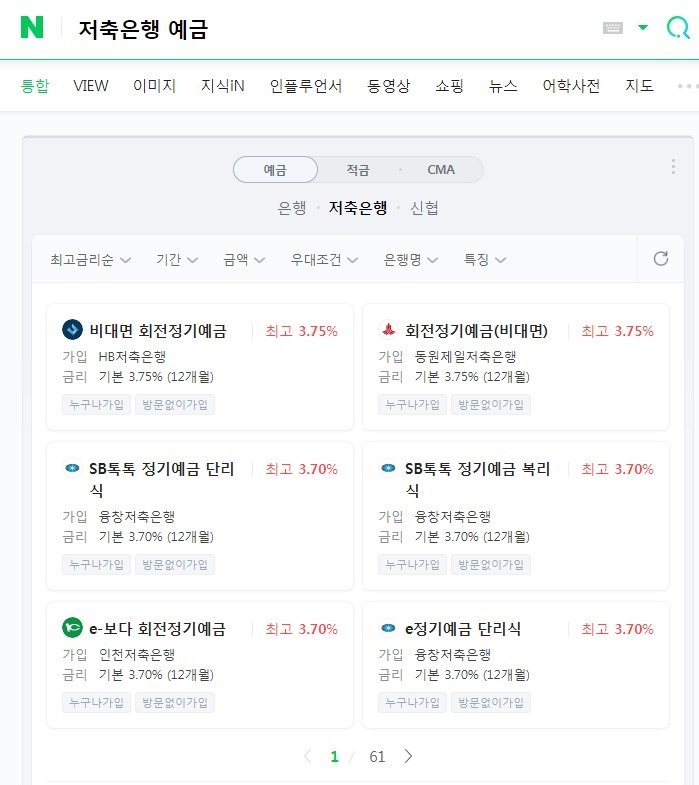699x785 pixels.
Task: Go to next page arrow
Action: (x=409, y=756)
